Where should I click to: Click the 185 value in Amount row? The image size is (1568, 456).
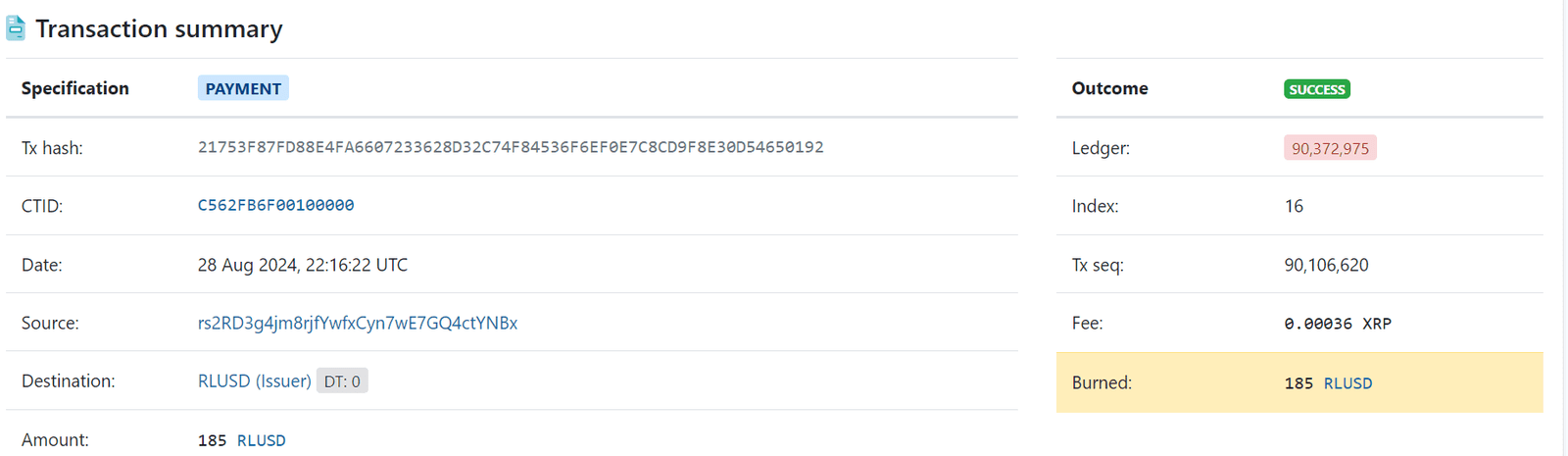pyautogui.click(x=212, y=440)
